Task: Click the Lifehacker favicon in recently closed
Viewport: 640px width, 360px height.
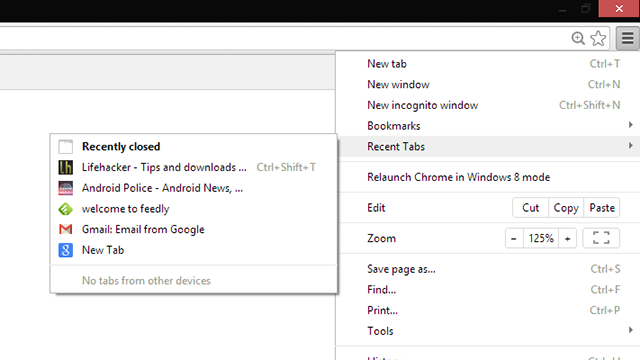Action: 66,167
